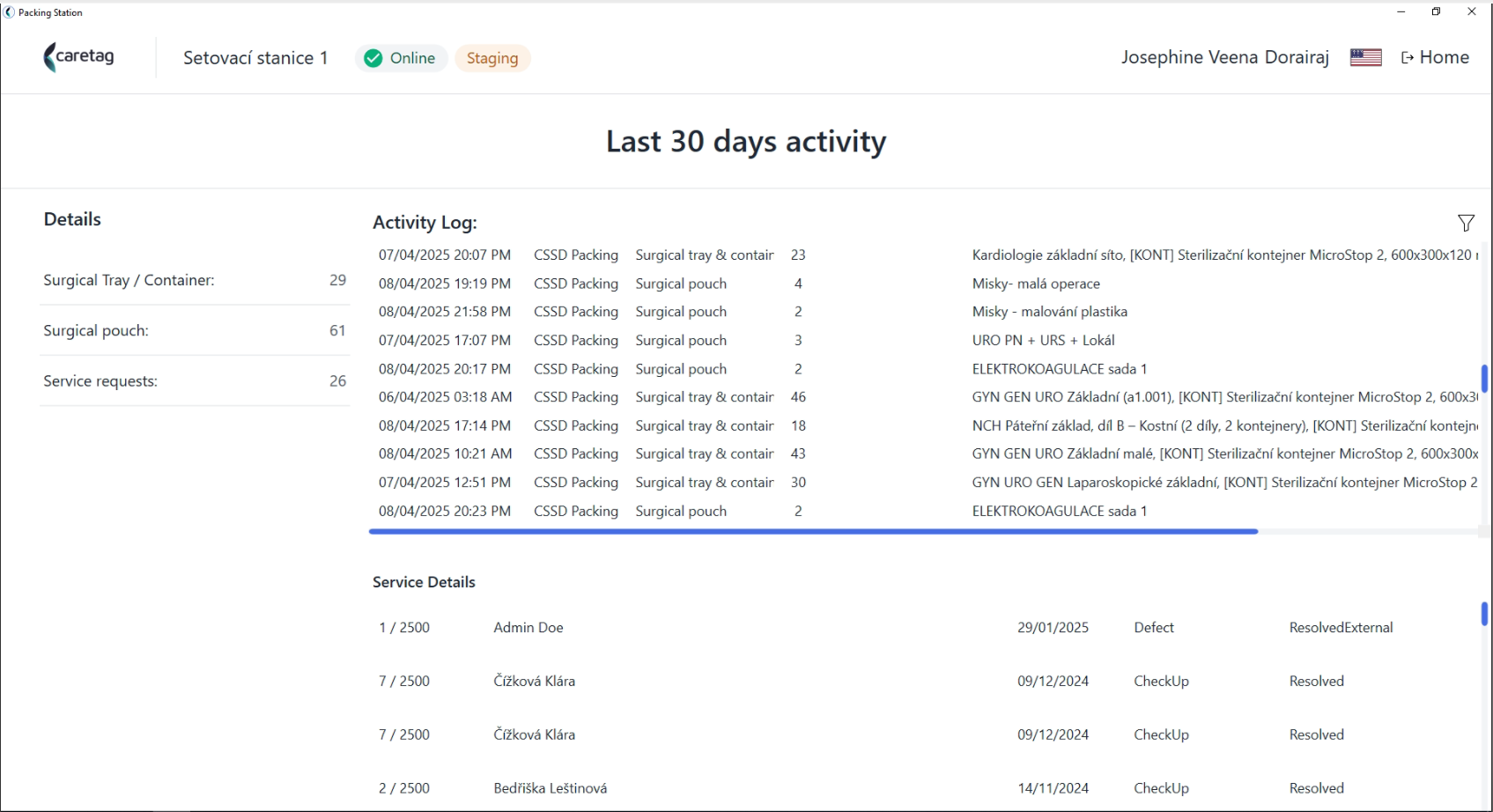Click Misky- malá operace description
Viewport: 1493px width, 812px height.
coord(1036,284)
